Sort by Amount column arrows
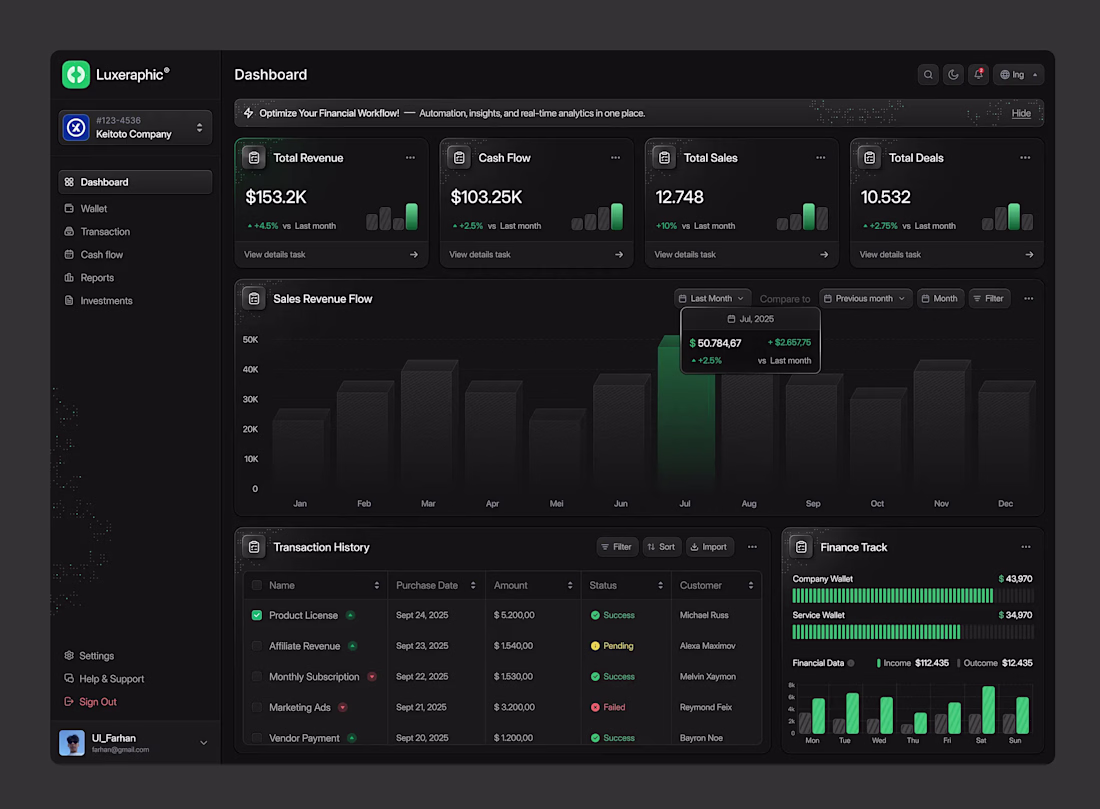Screen dimensions: 1100x809 (x=570, y=585)
